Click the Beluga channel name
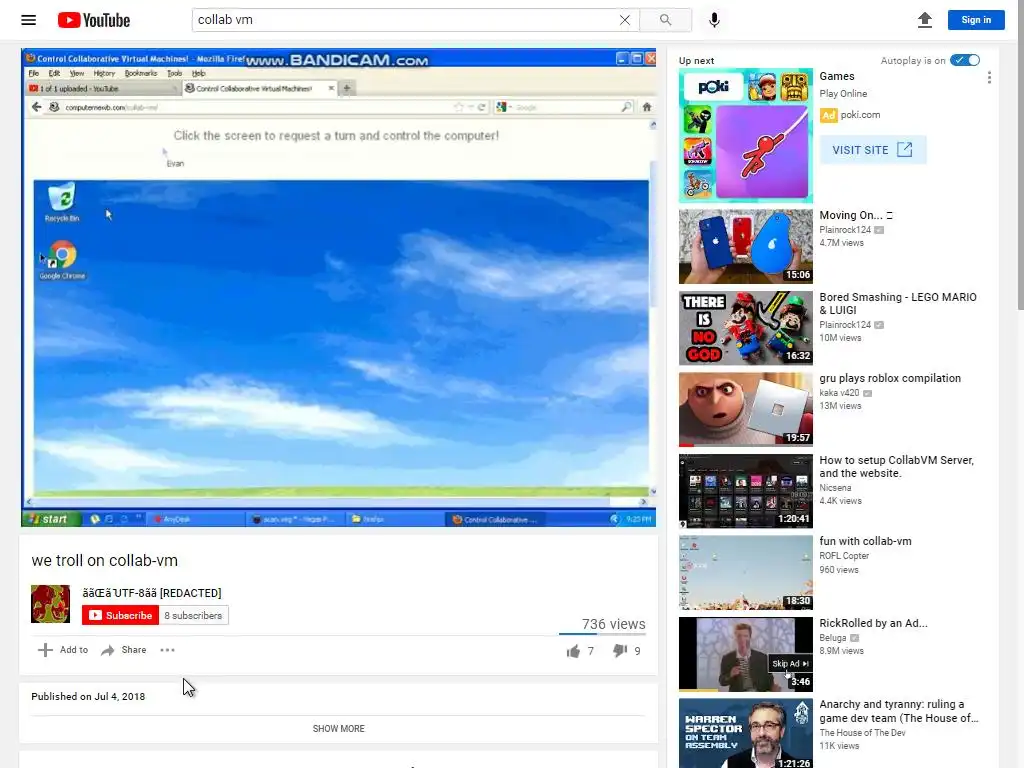The height and width of the screenshot is (768, 1024). (833, 638)
